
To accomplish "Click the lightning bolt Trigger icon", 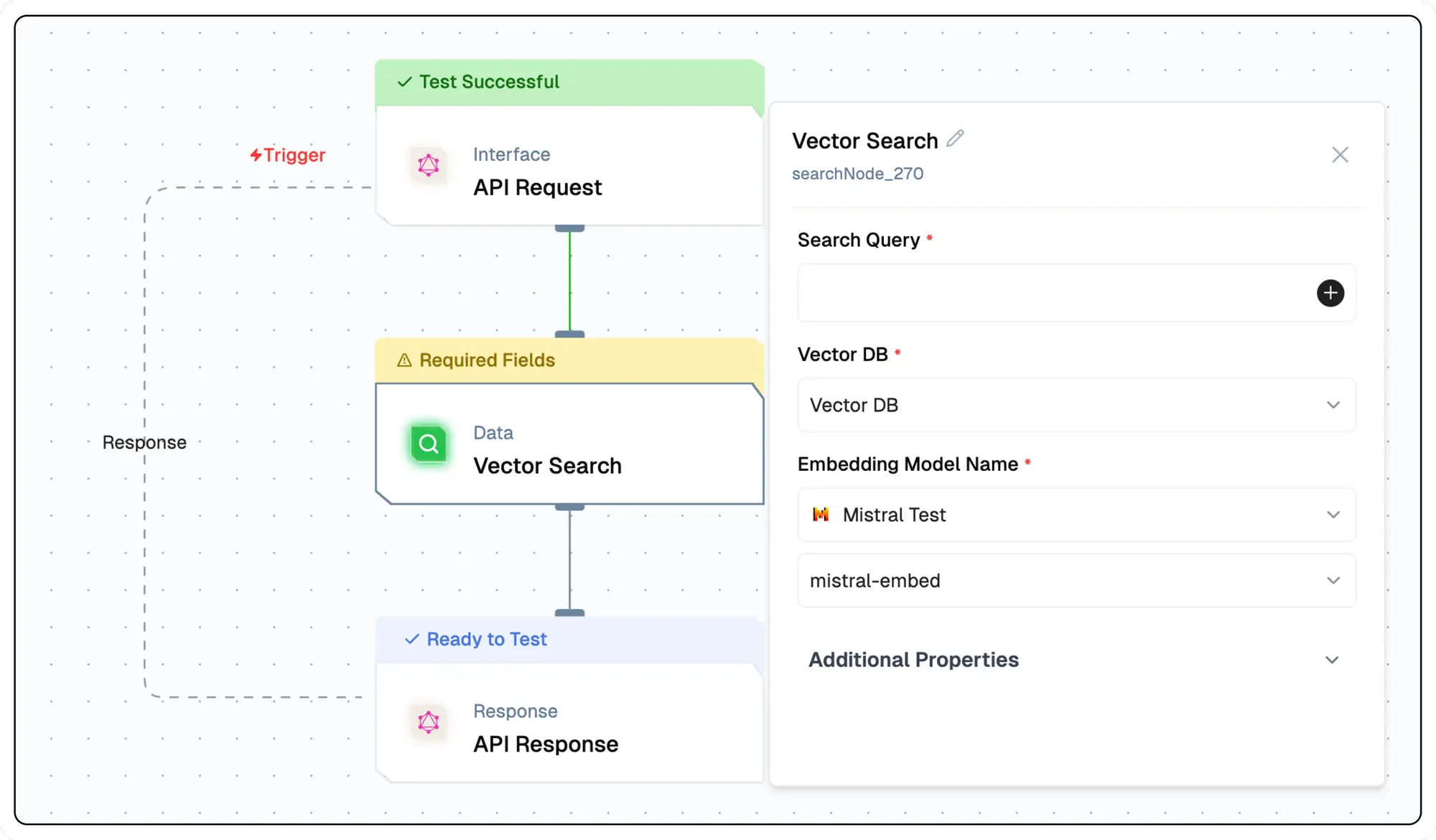I will (x=256, y=155).
